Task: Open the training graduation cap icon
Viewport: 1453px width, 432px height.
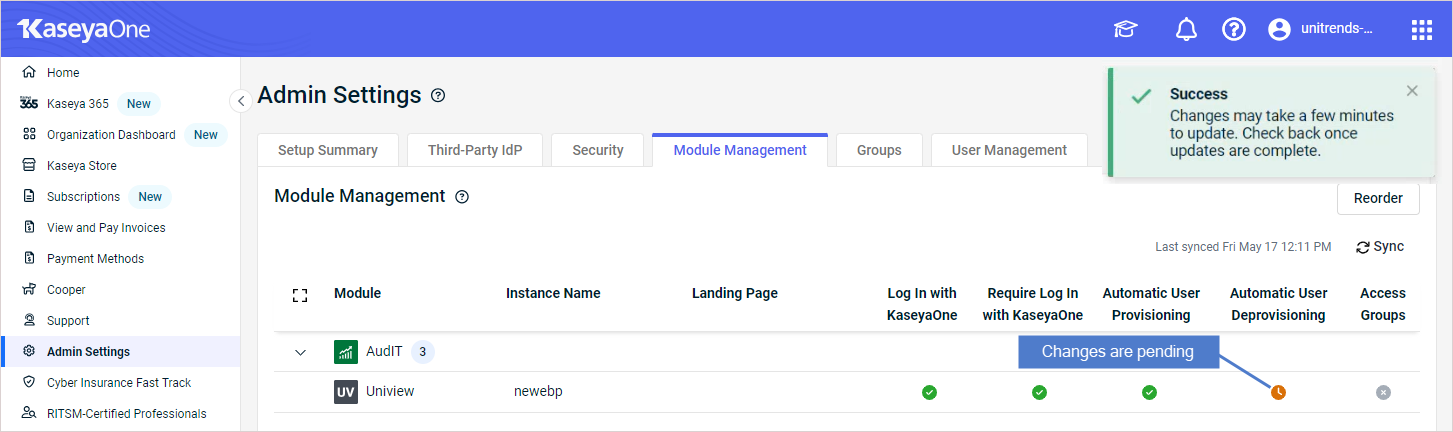Action: click(x=1126, y=30)
